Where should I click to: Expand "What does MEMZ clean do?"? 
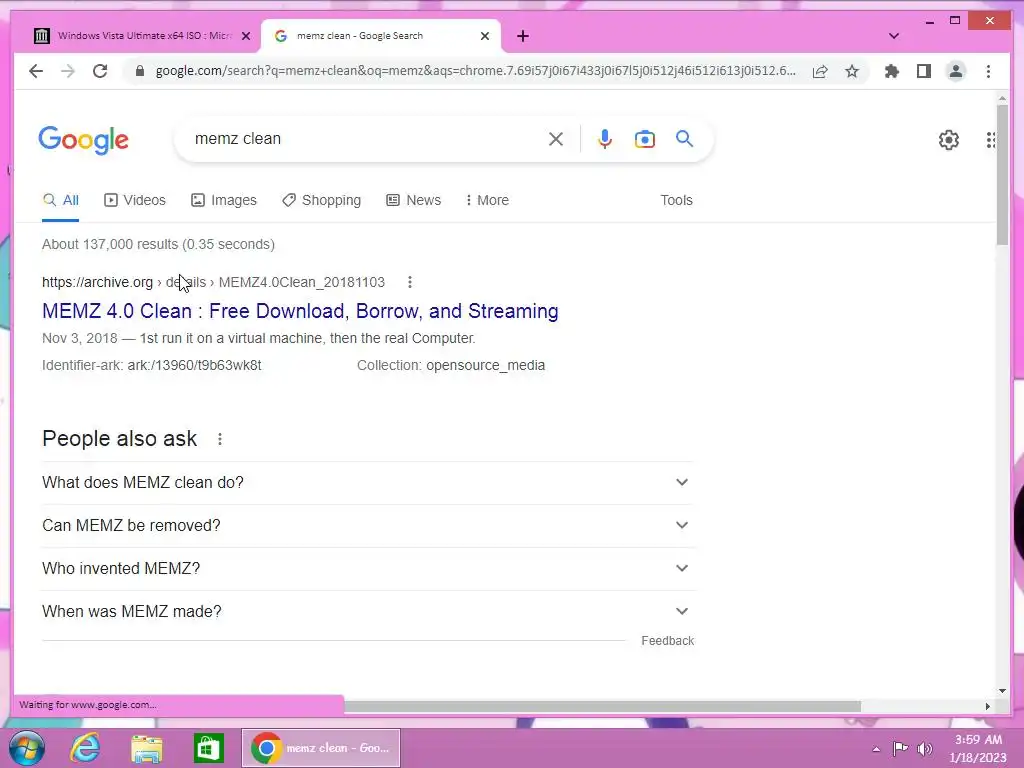coord(367,483)
